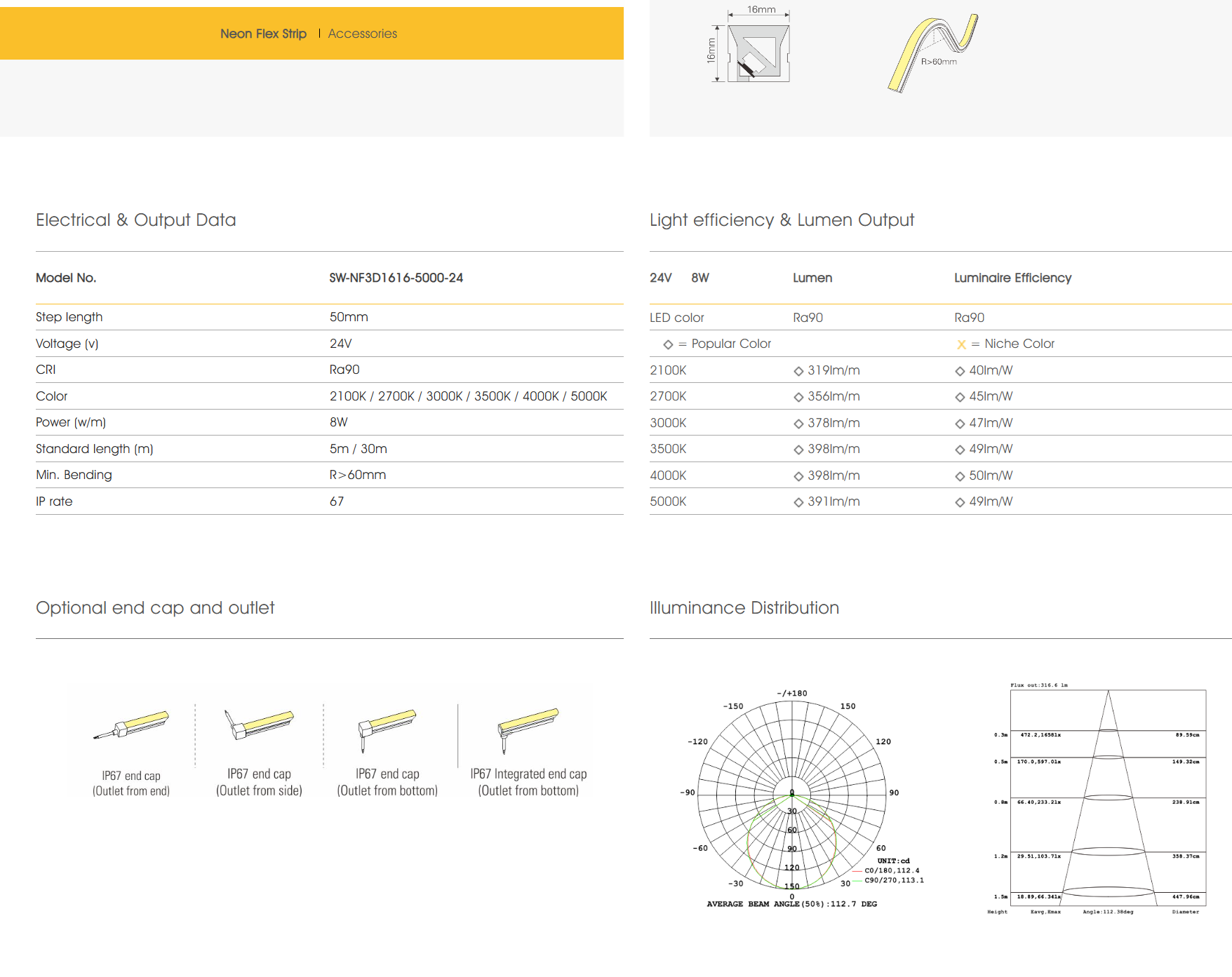The width and height of the screenshot is (1232, 977).
Task: Click the Lumen column header
Action: (812, 278)
